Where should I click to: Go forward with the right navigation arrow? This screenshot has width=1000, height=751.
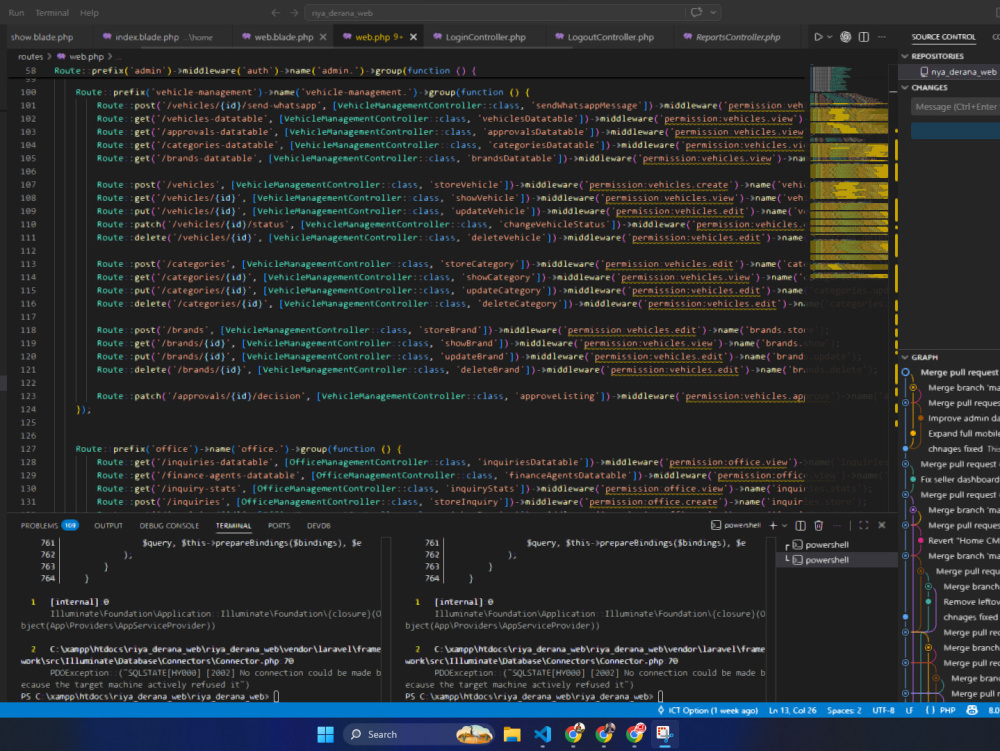294,13
